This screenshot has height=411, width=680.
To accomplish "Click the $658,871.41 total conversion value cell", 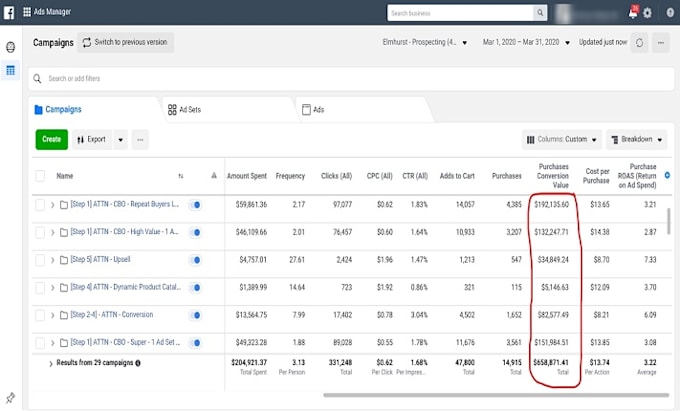I will coord(551,362).
